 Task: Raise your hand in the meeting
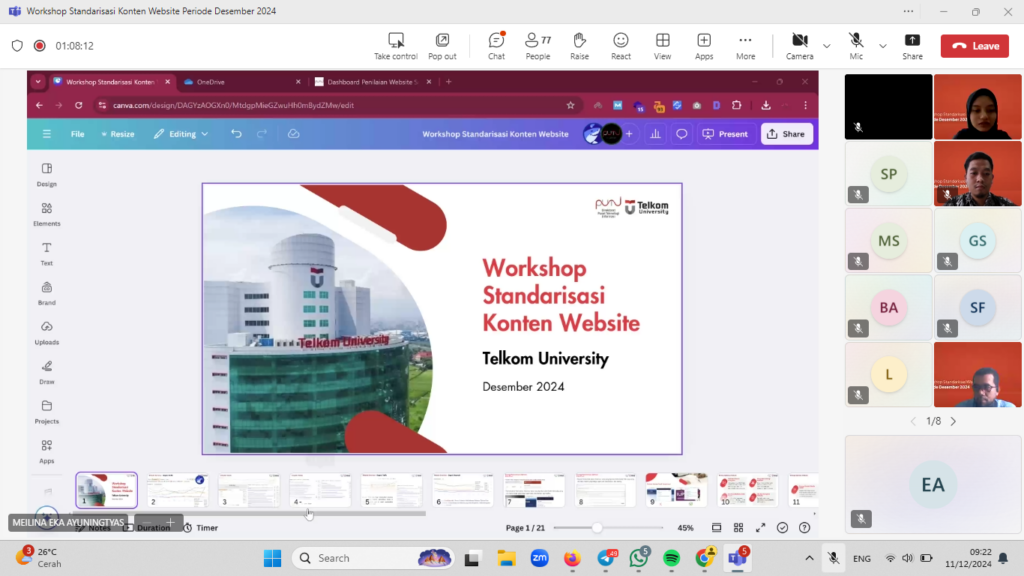[x=579, y=45]
